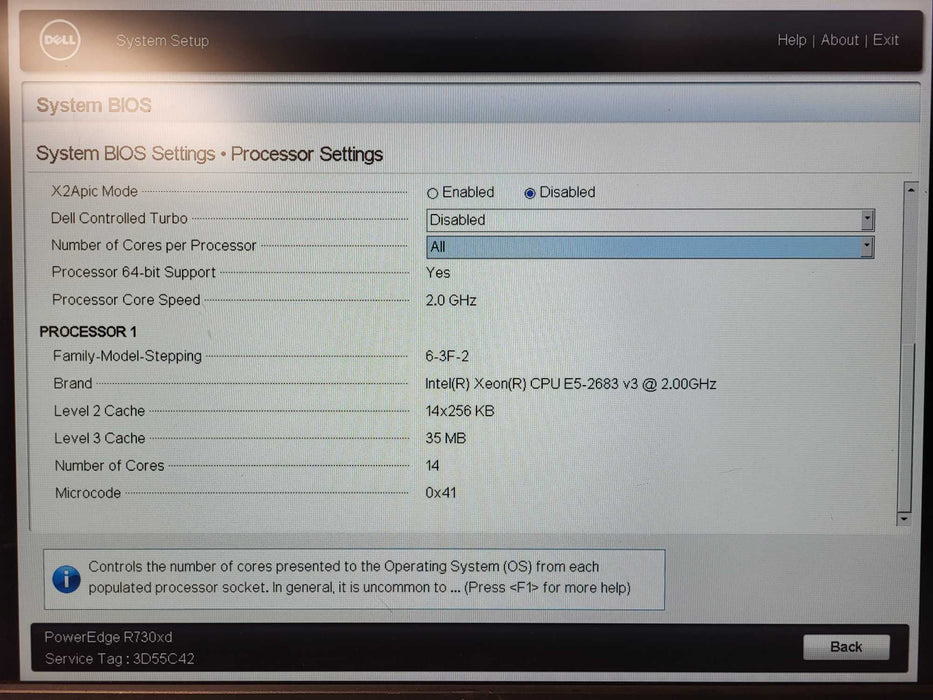Select the X2Apic Mode Enabled radio button
933x700 pixels.
pyautogui.click(x=433, y=193)
